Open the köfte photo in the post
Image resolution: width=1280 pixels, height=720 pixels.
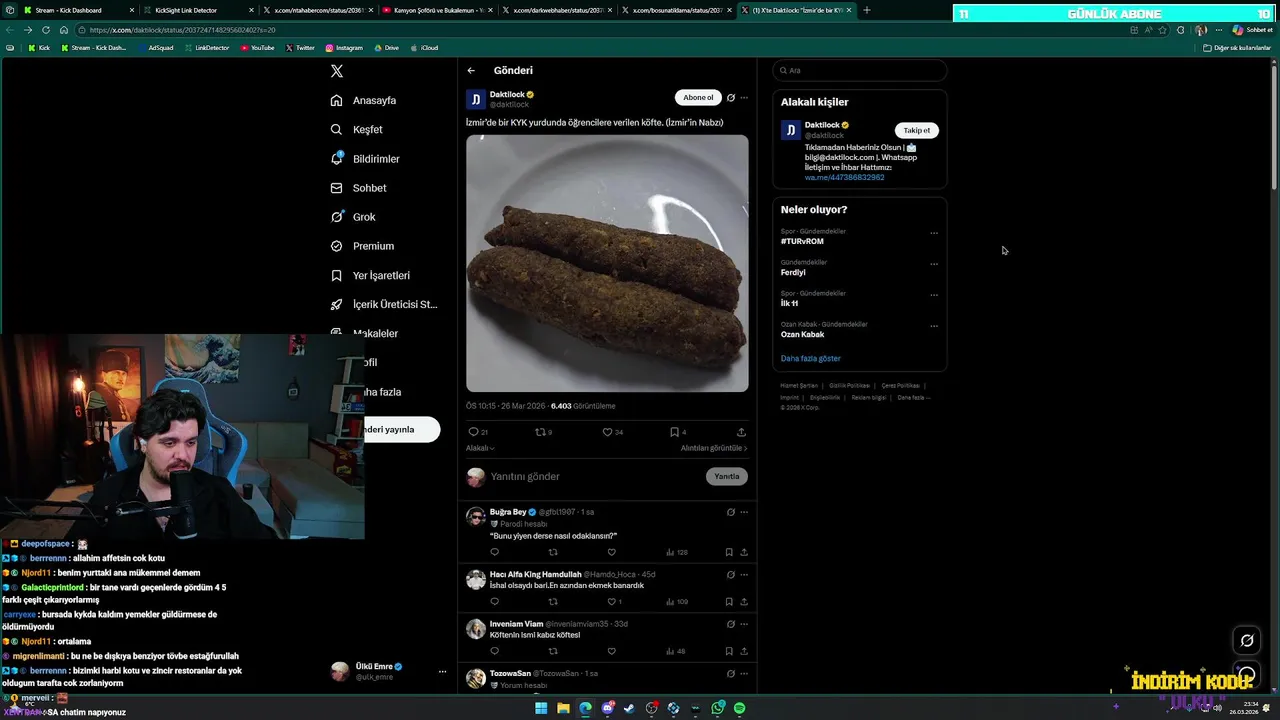point(607,263)
